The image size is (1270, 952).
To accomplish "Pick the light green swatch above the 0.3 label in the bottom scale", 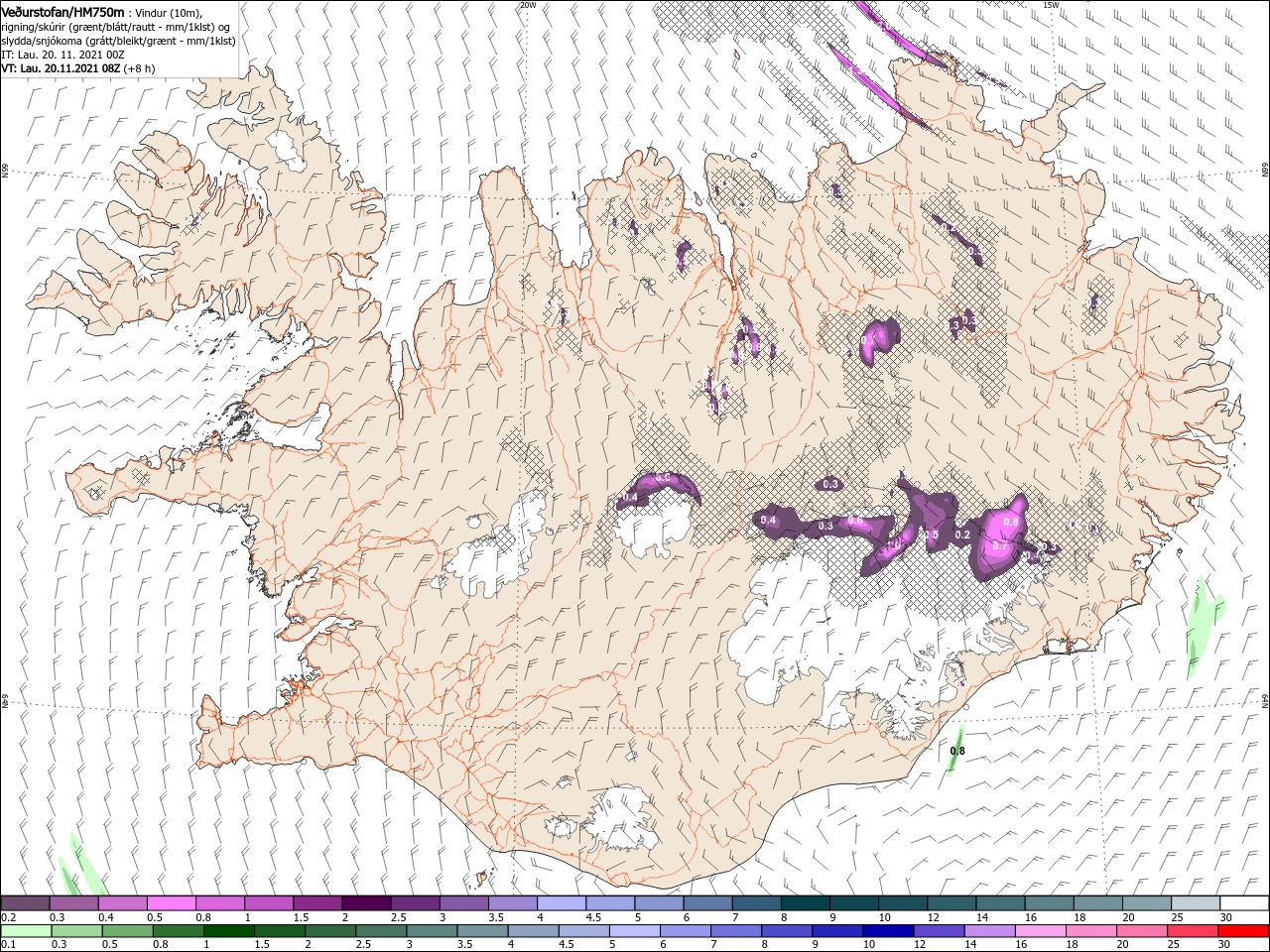I will 76,931.
